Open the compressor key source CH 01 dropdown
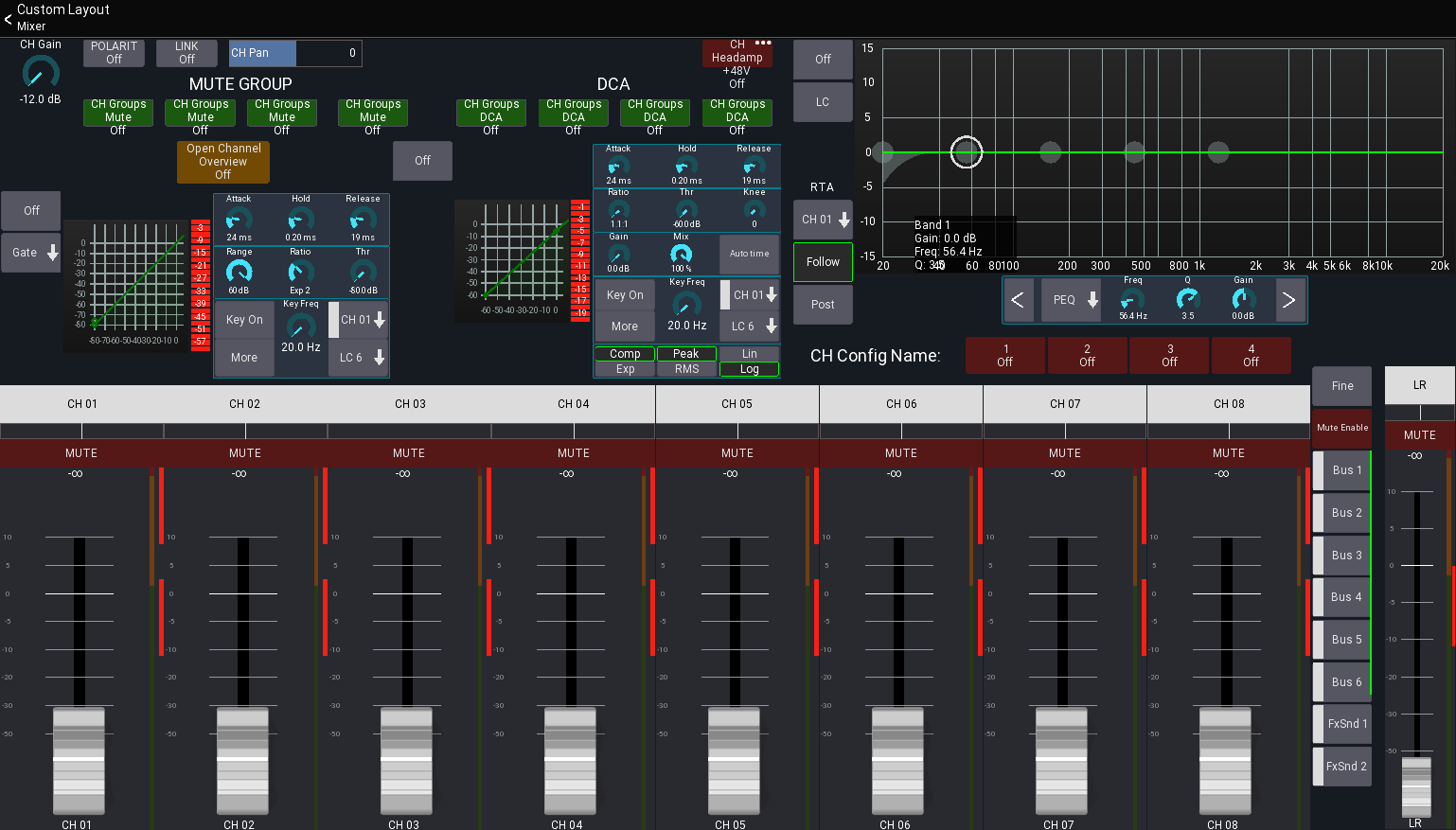1456x830 pixels. (x=748, y=294)
